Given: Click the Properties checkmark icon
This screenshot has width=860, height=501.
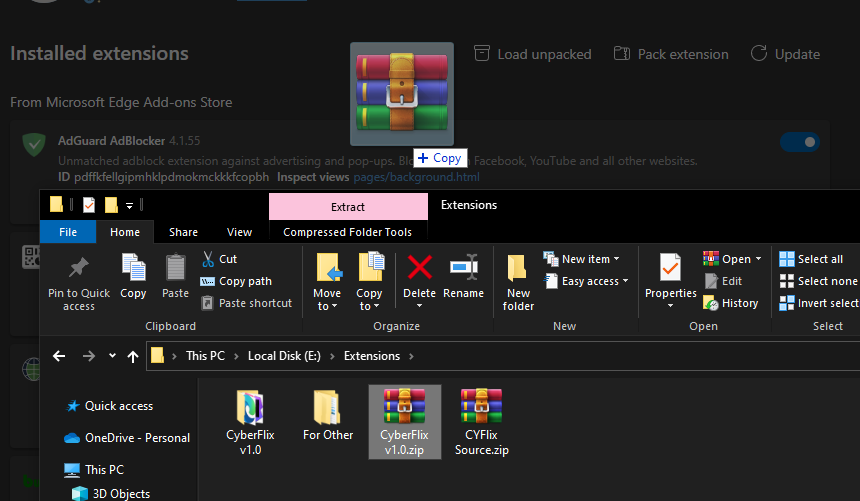Looking at the screenshot, I should 670,268.
